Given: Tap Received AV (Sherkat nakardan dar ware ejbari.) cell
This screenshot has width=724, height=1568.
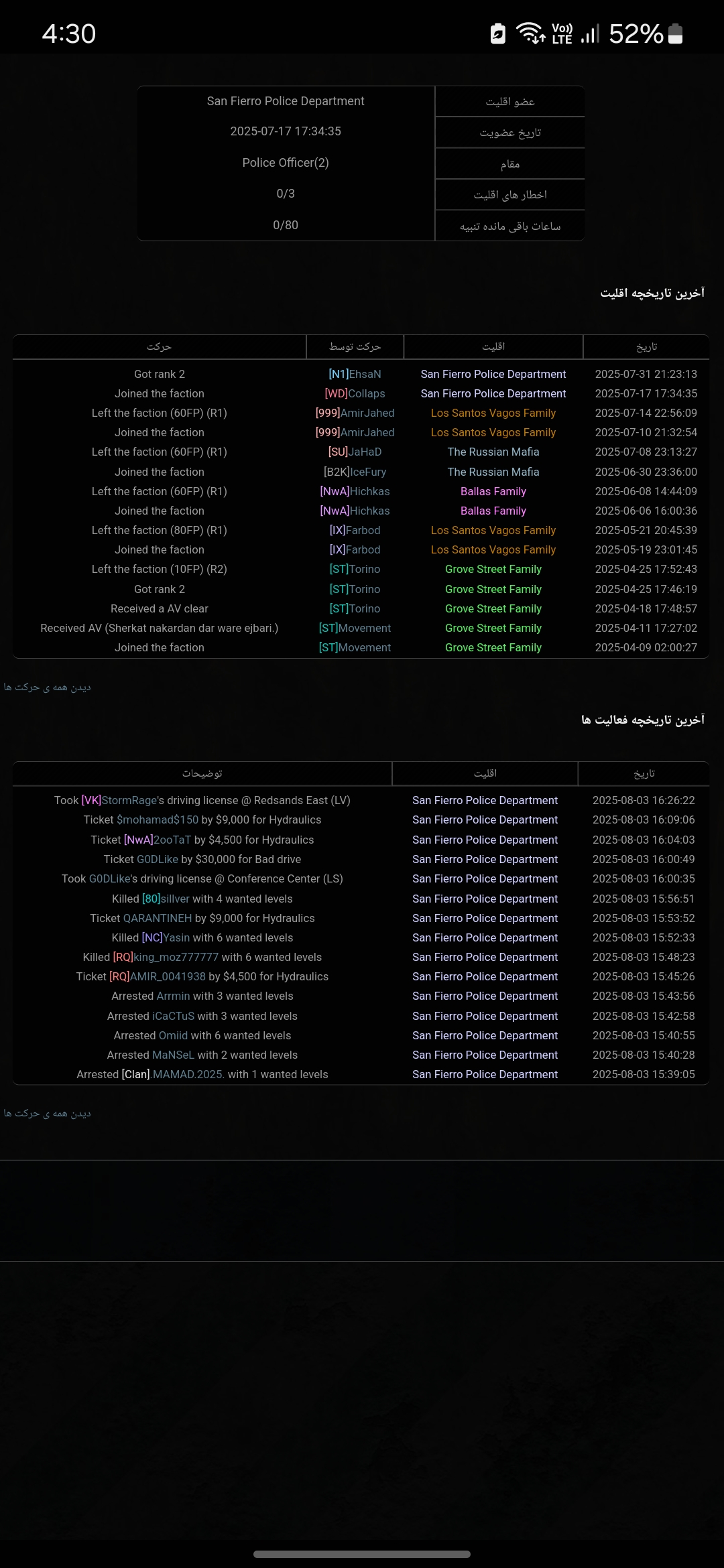Looking at the screenshot, I should (160, 628).
